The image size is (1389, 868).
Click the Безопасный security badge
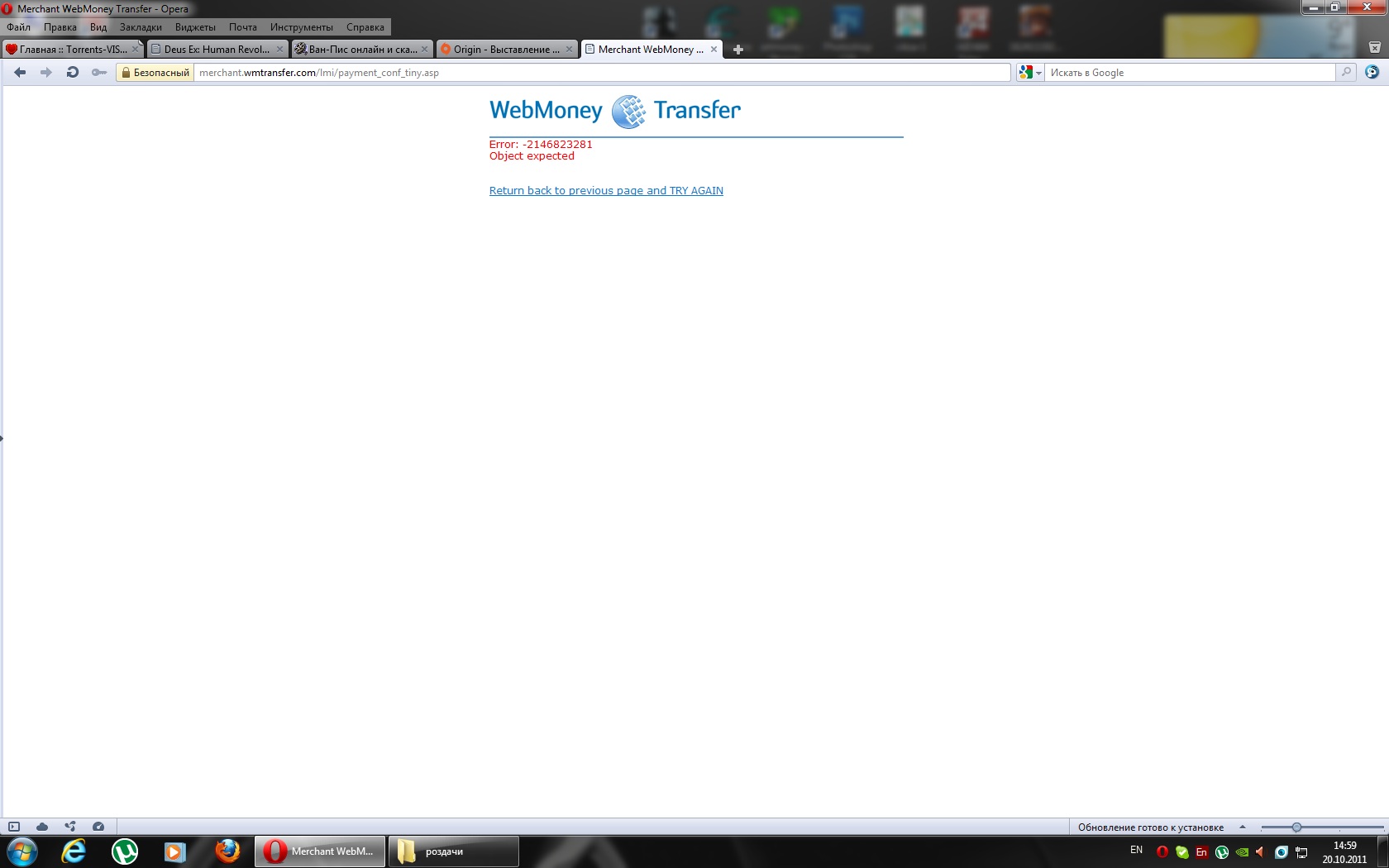pos(155,73)
